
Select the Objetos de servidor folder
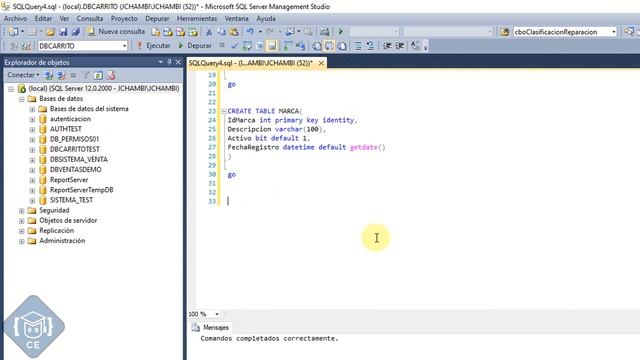point(68,220)
